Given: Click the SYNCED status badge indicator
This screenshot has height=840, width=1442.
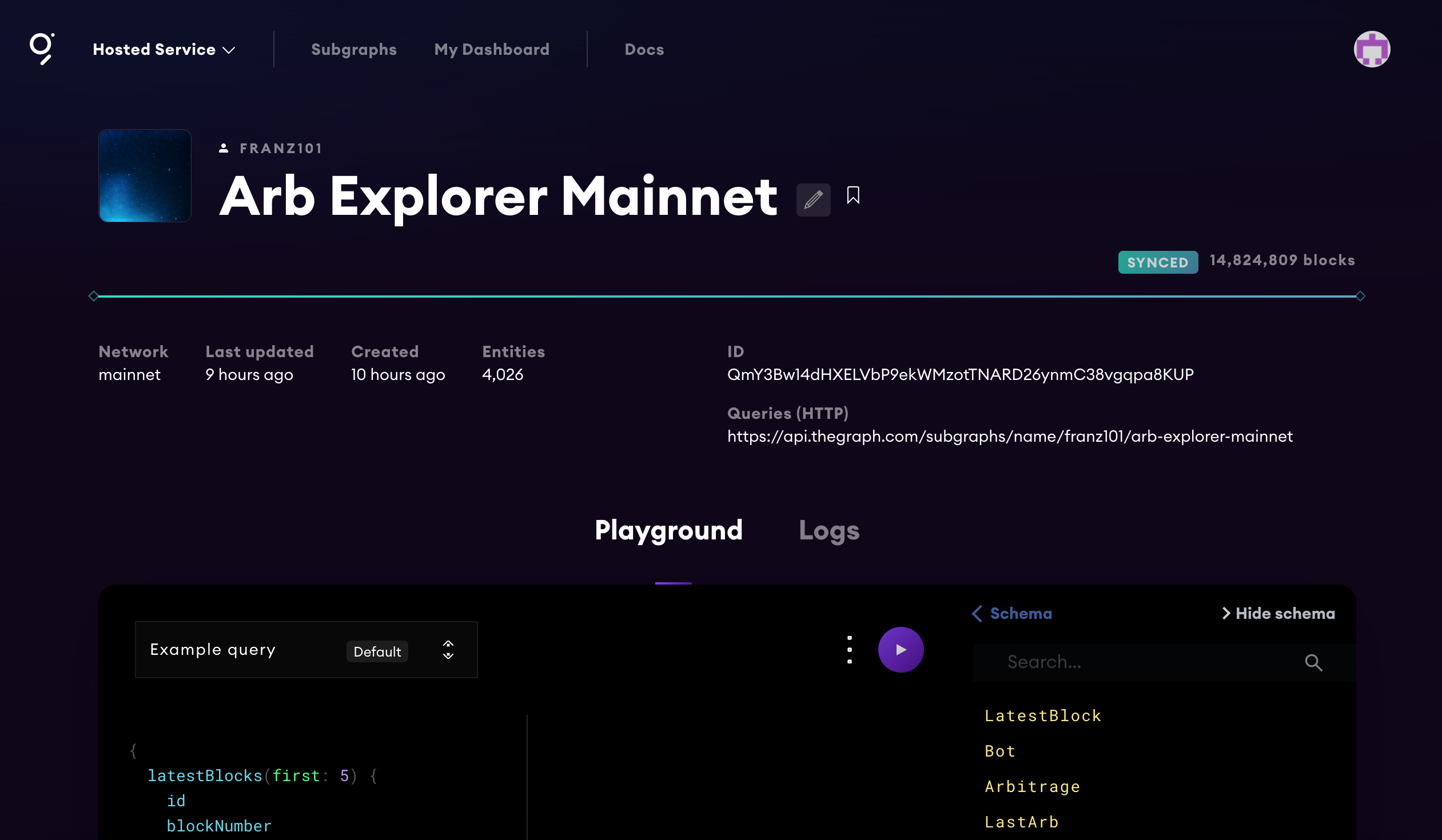Looking at the screenshot, I should click(x=1156, y=262).
